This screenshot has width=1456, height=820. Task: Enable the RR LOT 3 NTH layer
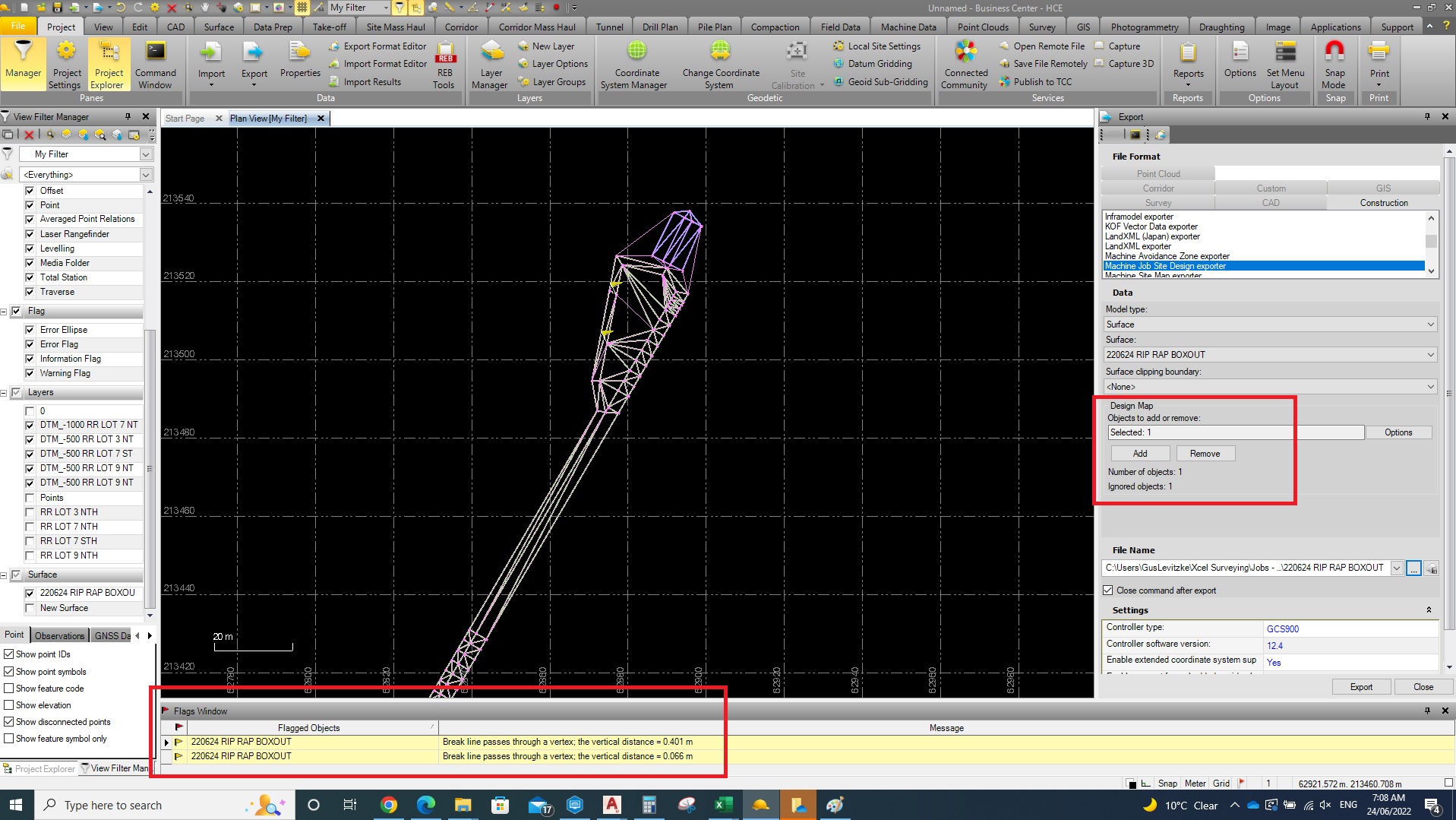30,512
